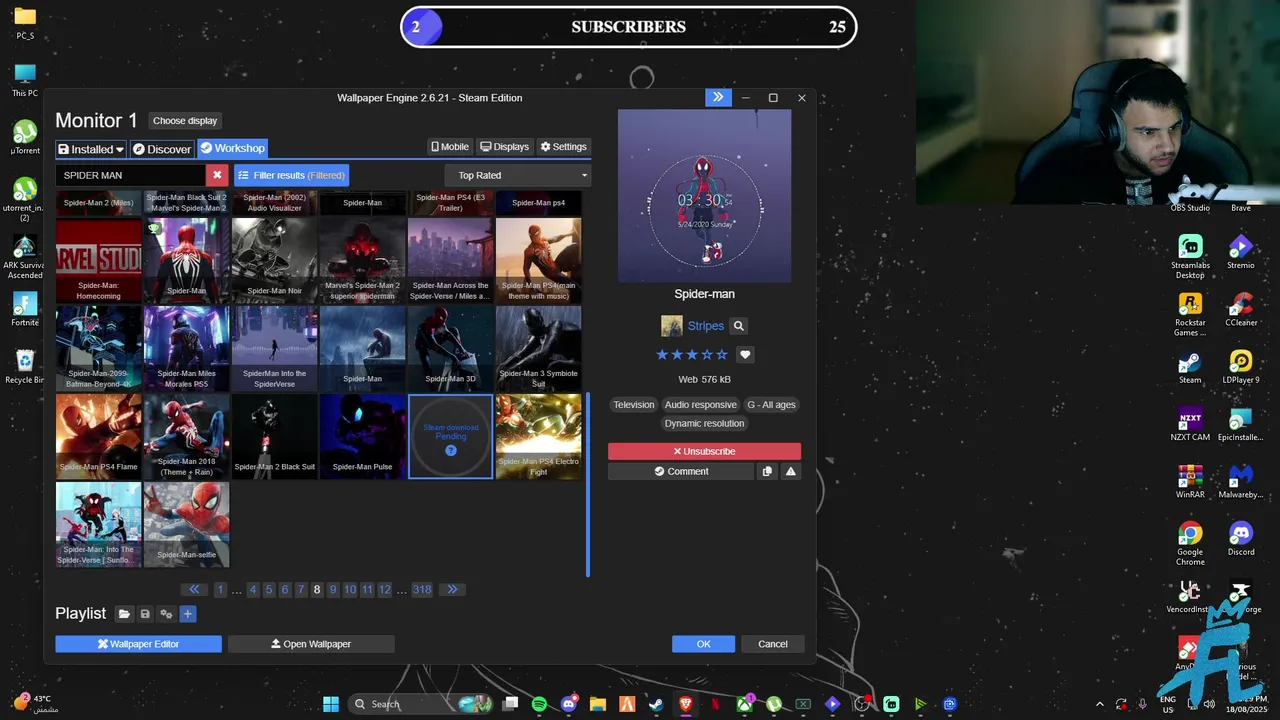Click Audio responsive tag

pos(700,405)
